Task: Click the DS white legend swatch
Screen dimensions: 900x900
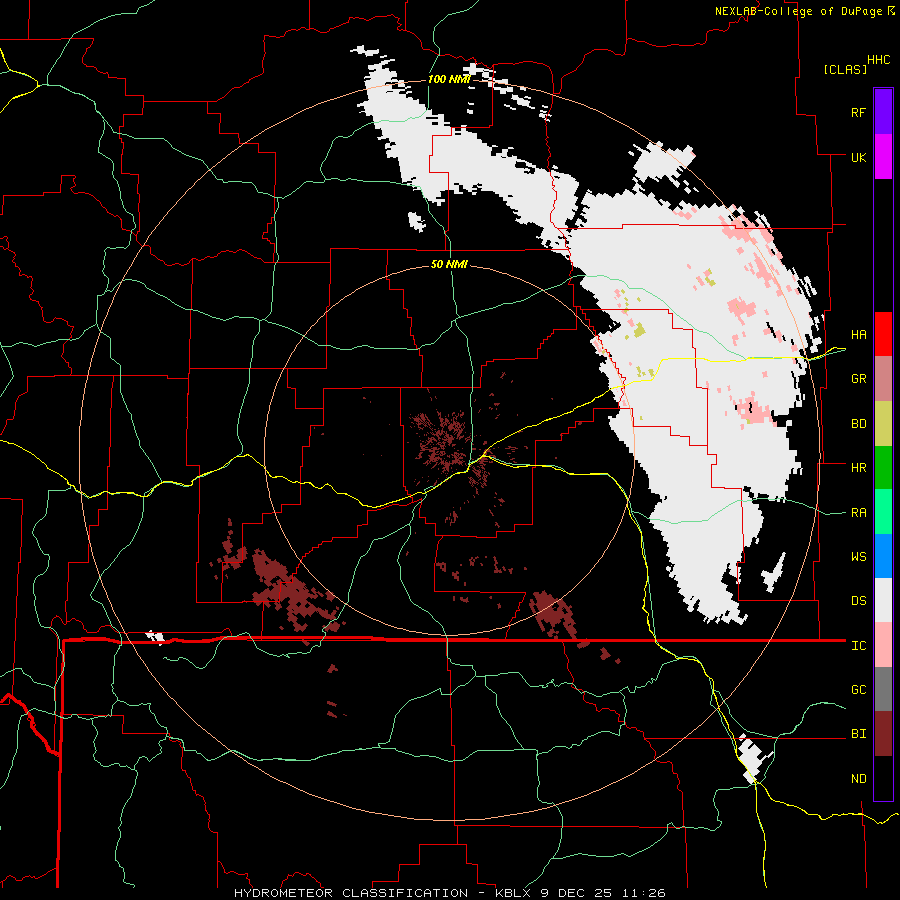Action: [x=883, y=600]
